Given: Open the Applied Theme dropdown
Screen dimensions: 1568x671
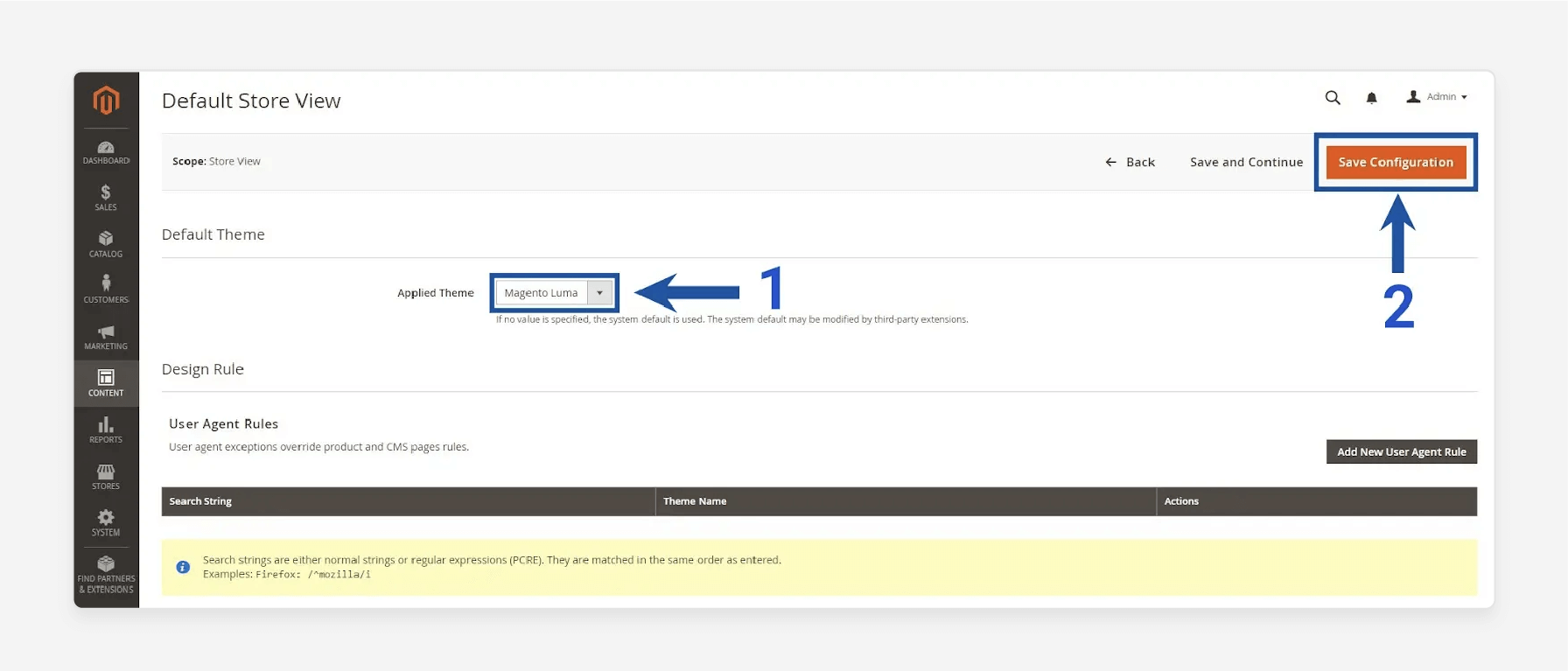Looking at the screenshot, I should pyautogui.click(x=554, y=293).
